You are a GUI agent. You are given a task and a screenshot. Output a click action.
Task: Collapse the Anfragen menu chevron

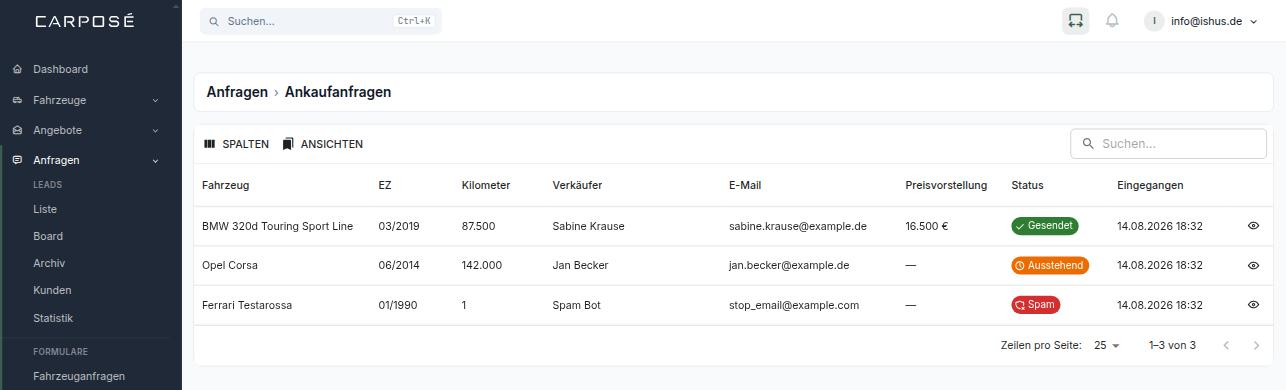(155, 160)
